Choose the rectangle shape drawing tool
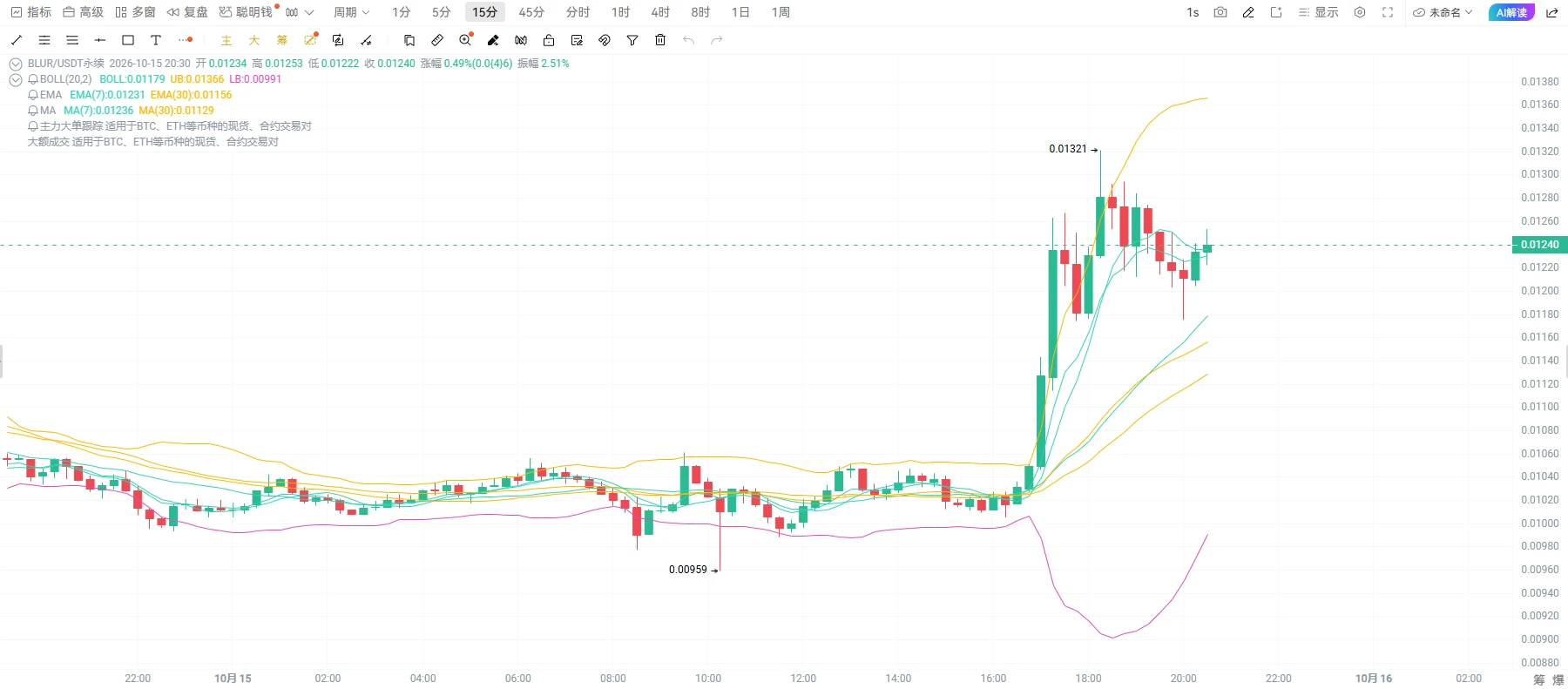1568x689 pixels. coord(128,40)
